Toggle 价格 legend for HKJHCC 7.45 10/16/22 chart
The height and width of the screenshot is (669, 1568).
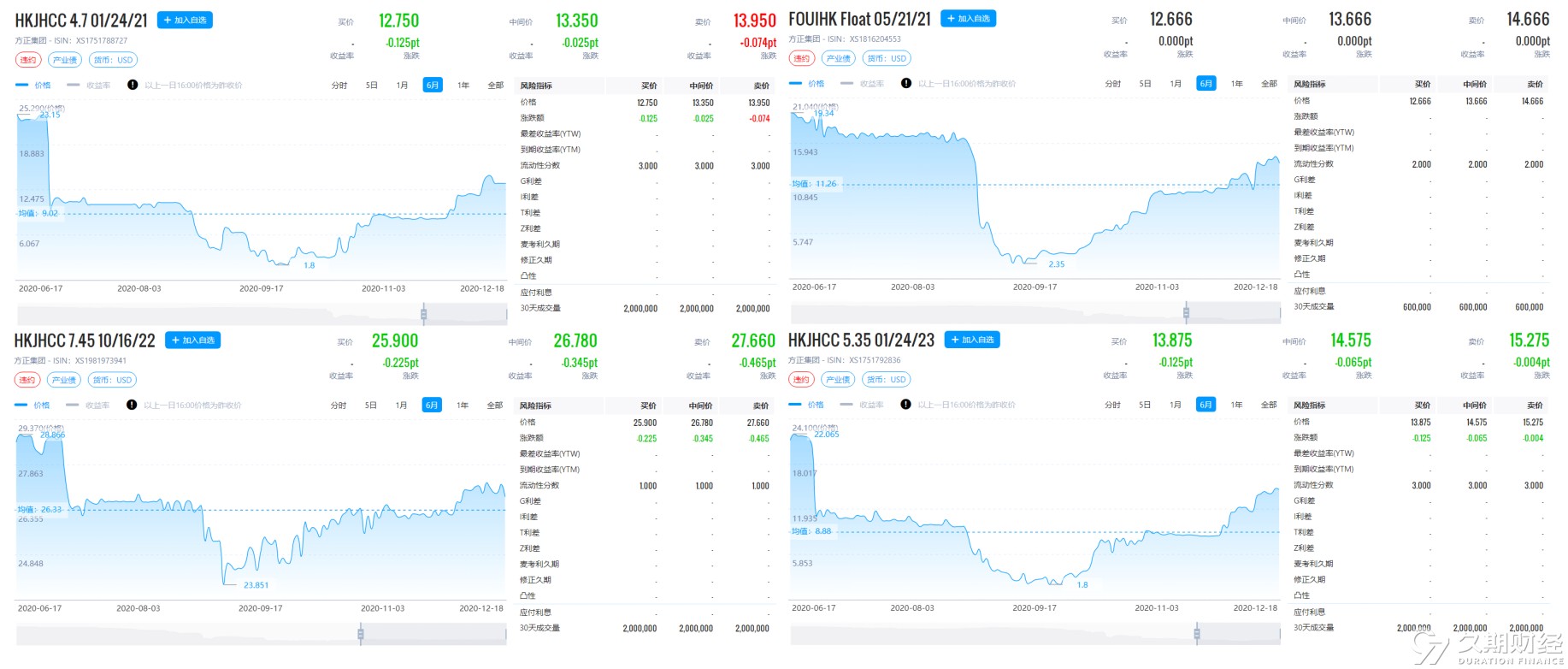[32, 405]
